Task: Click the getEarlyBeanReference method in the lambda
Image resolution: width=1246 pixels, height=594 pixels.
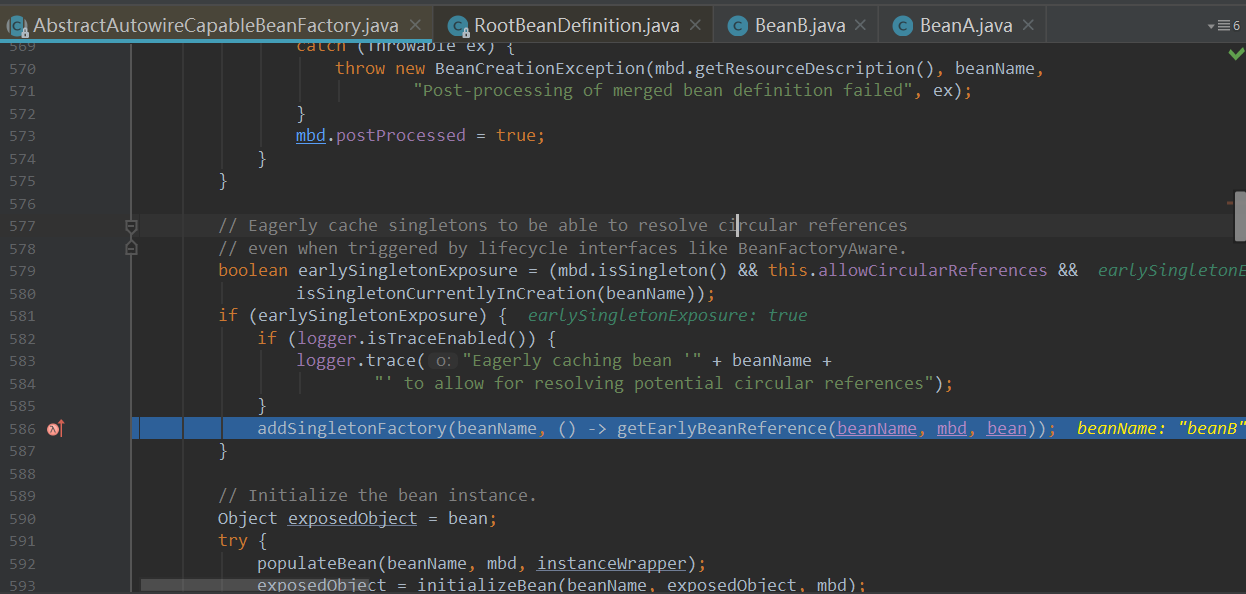Action: [722, 428]
